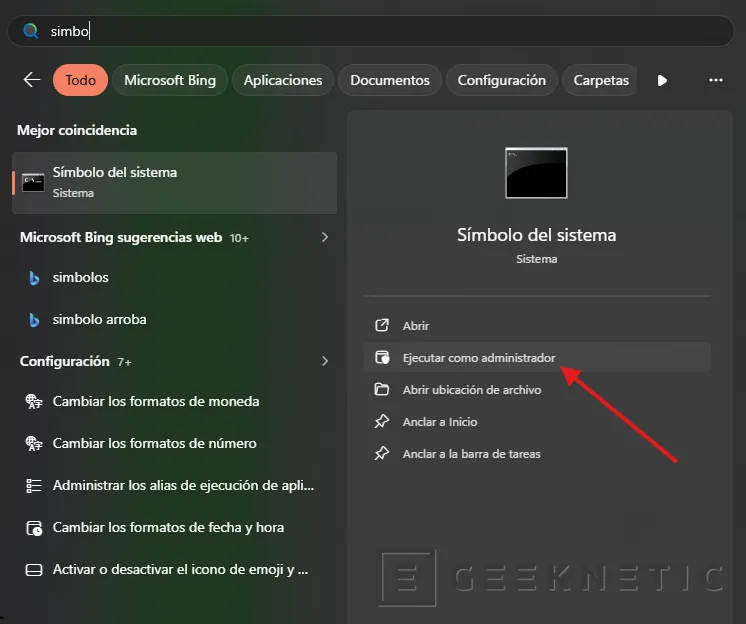Viewport: 746px width, 624px height.
Task: Choose Abrir ubicación de archivo
Action: [x=537, y=390]
